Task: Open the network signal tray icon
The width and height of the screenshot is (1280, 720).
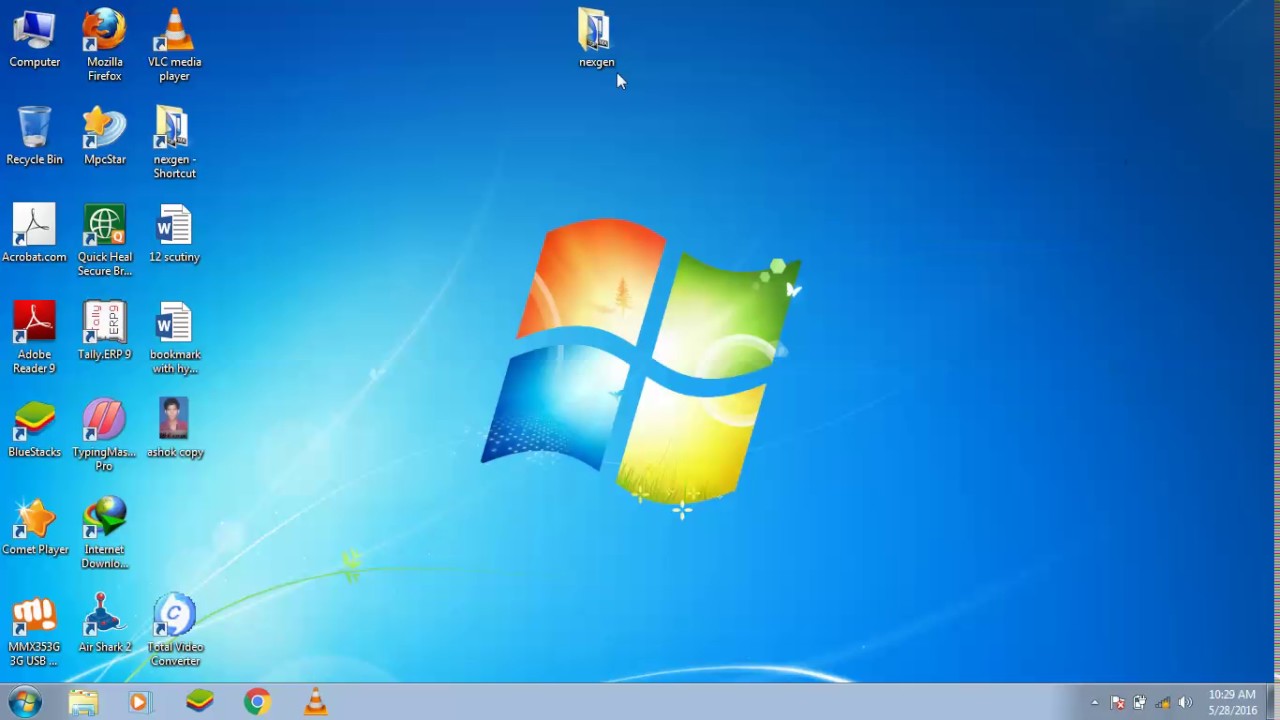Action: pyautogui.click(x=1162, y=703)
